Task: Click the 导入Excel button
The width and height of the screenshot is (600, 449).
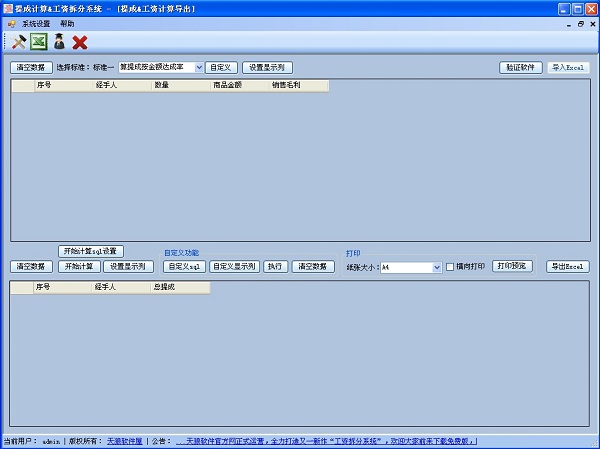Action: (568, 67)
